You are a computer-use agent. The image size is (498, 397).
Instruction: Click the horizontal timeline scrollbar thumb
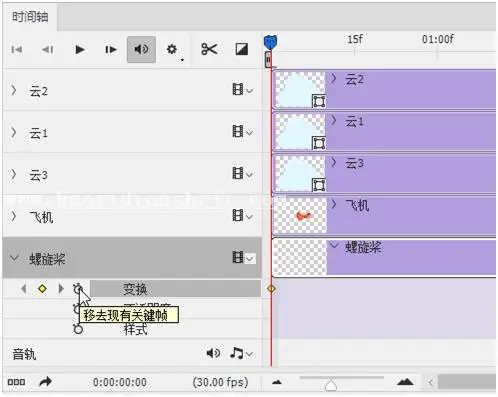pos(467,382)
